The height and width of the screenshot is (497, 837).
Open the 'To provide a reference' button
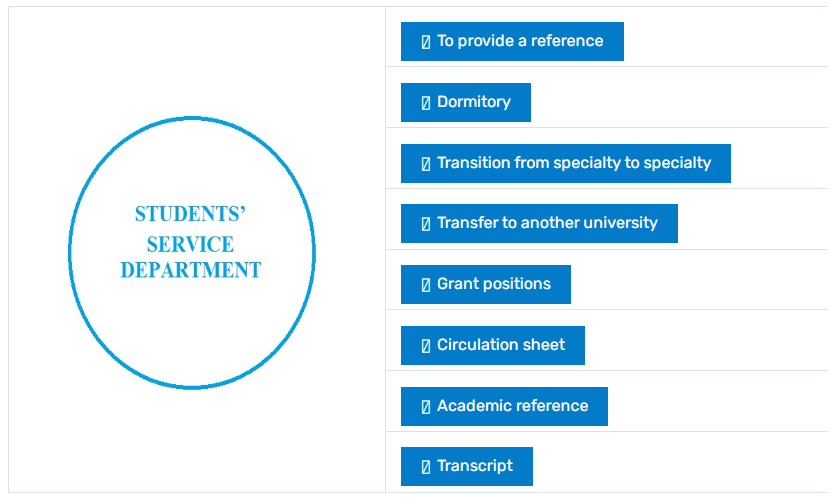click(520, 42)
